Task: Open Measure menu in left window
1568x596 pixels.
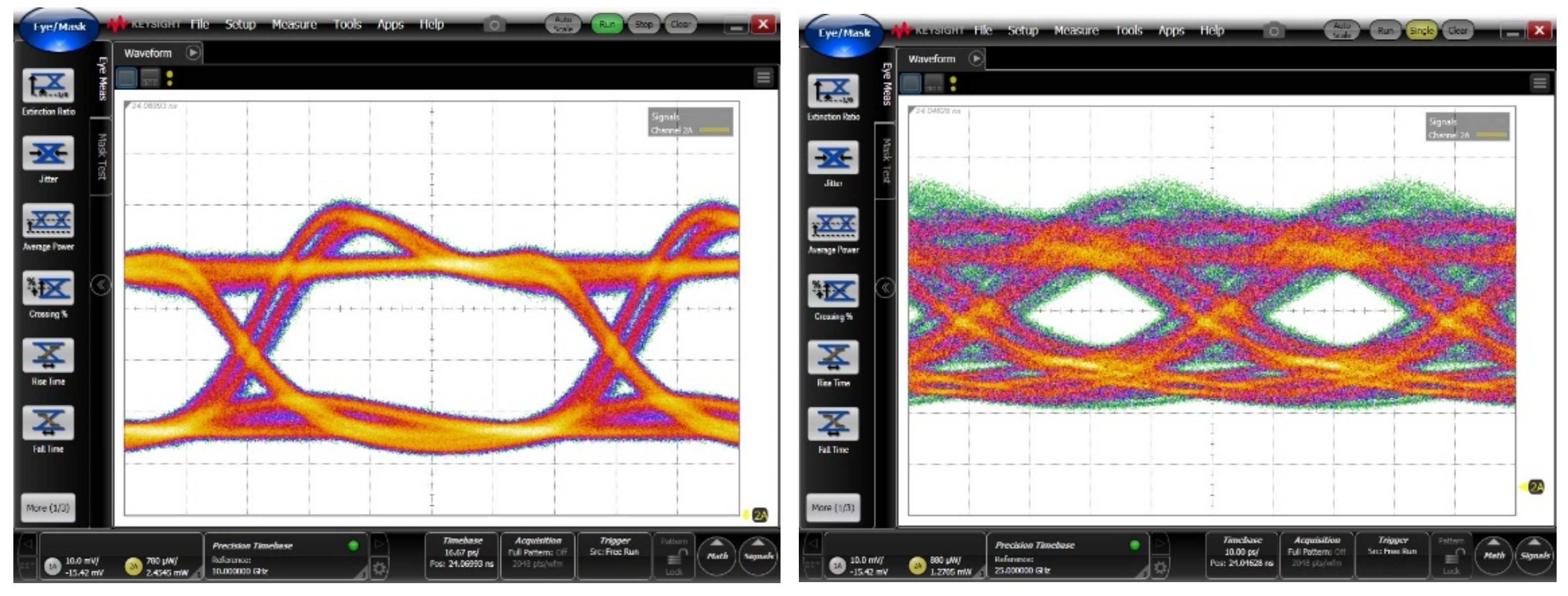Action: click(x=294, y=24)
